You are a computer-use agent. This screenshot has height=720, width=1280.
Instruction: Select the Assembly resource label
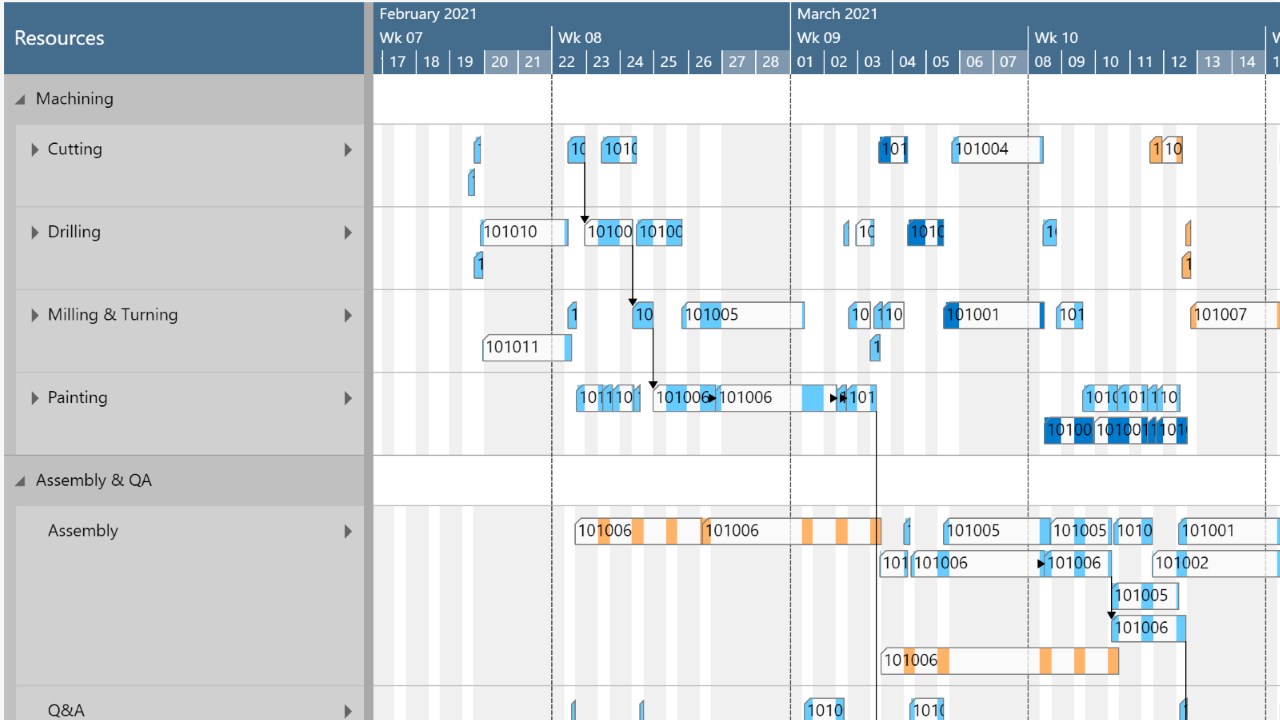(83, 531)
